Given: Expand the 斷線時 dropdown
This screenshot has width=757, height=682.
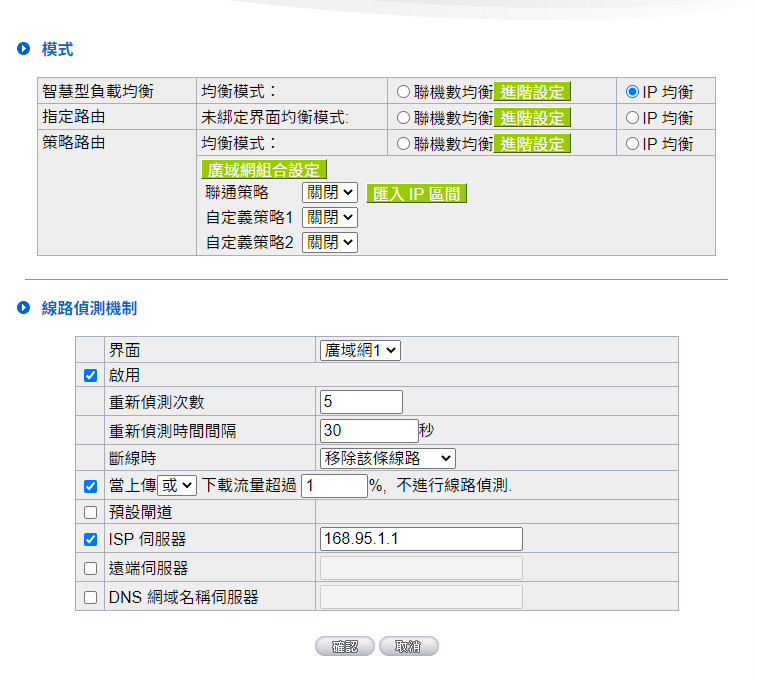Looking at the screenshot, I should (388, 458).
